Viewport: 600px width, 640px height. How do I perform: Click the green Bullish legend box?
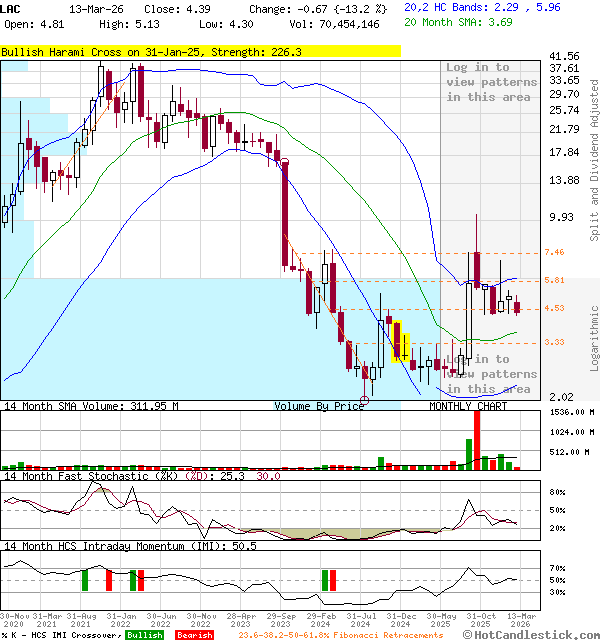[x=145, y=635]
